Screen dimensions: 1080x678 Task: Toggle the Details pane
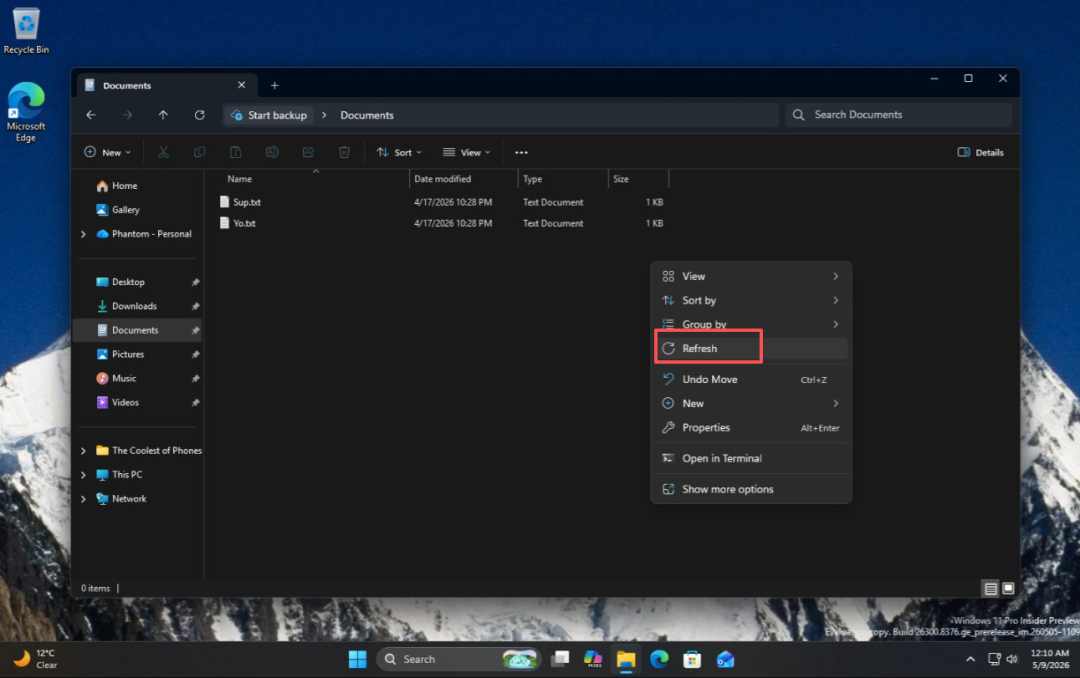pos(981,152)
